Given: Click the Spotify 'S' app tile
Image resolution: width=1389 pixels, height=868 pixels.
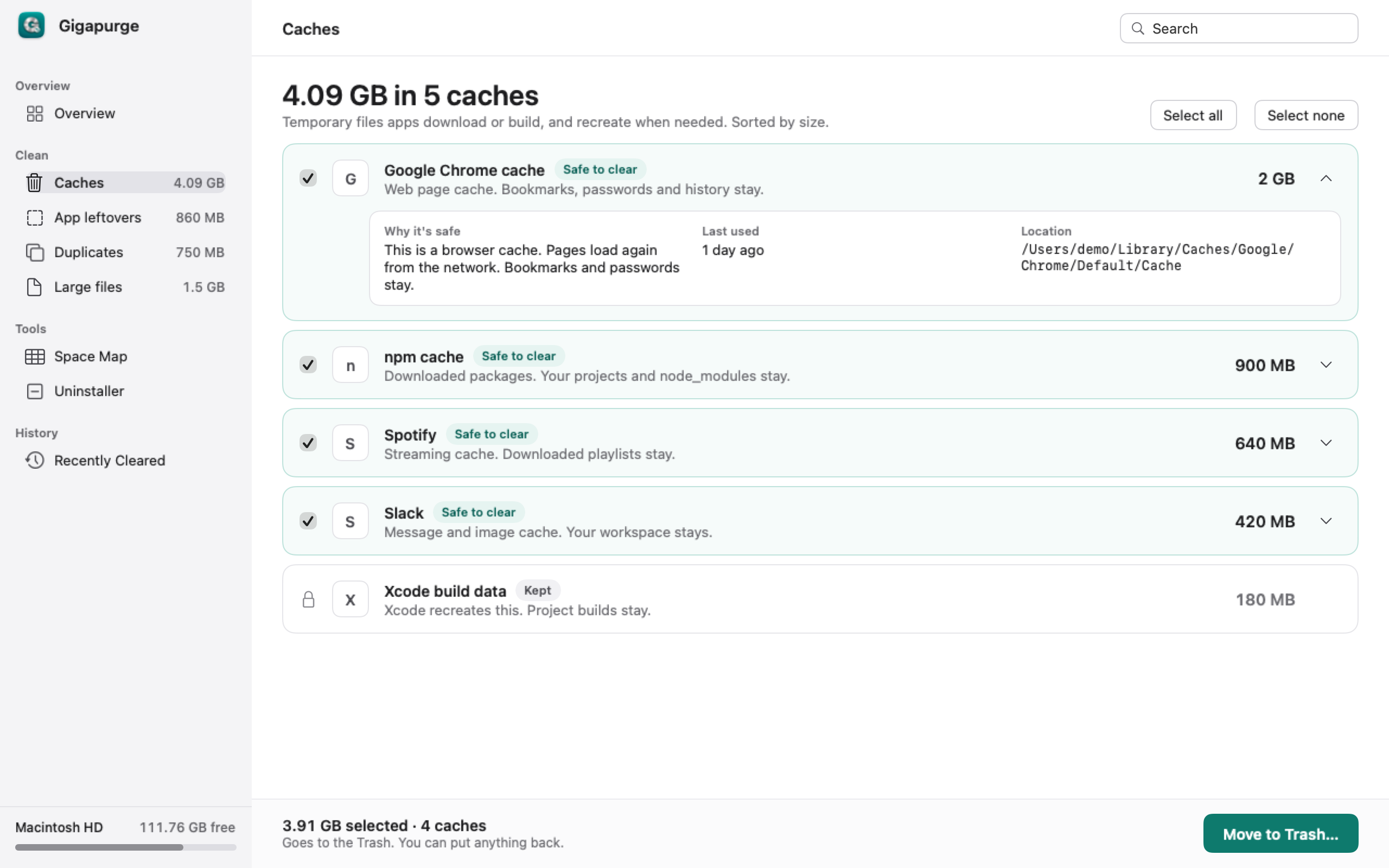Looking at the screenshot, I should [x=350, y=443].
